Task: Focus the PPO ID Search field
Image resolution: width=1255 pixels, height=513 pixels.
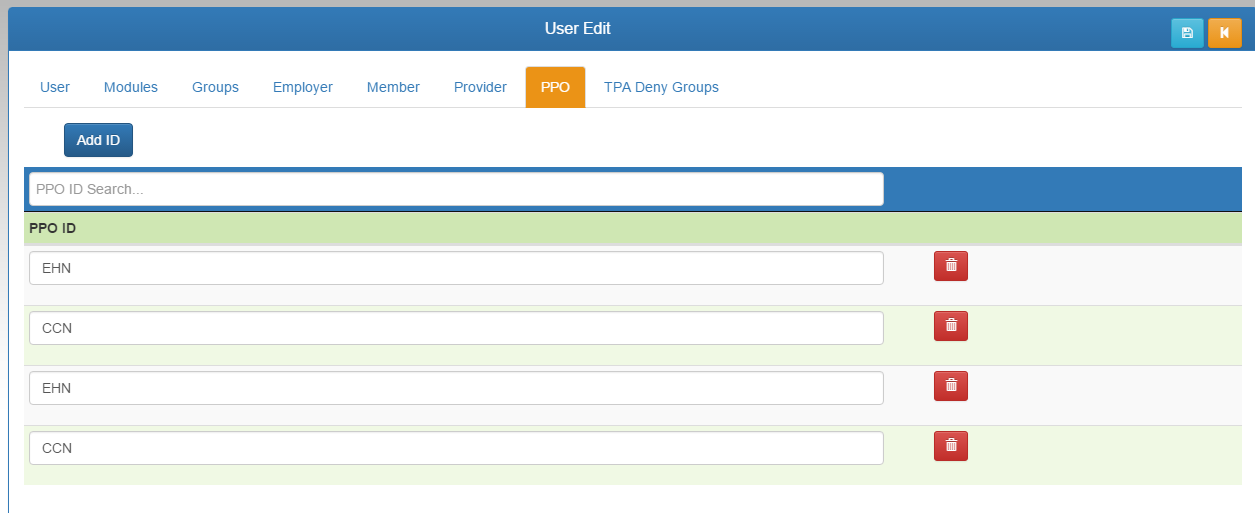Action: click(456, 189)
